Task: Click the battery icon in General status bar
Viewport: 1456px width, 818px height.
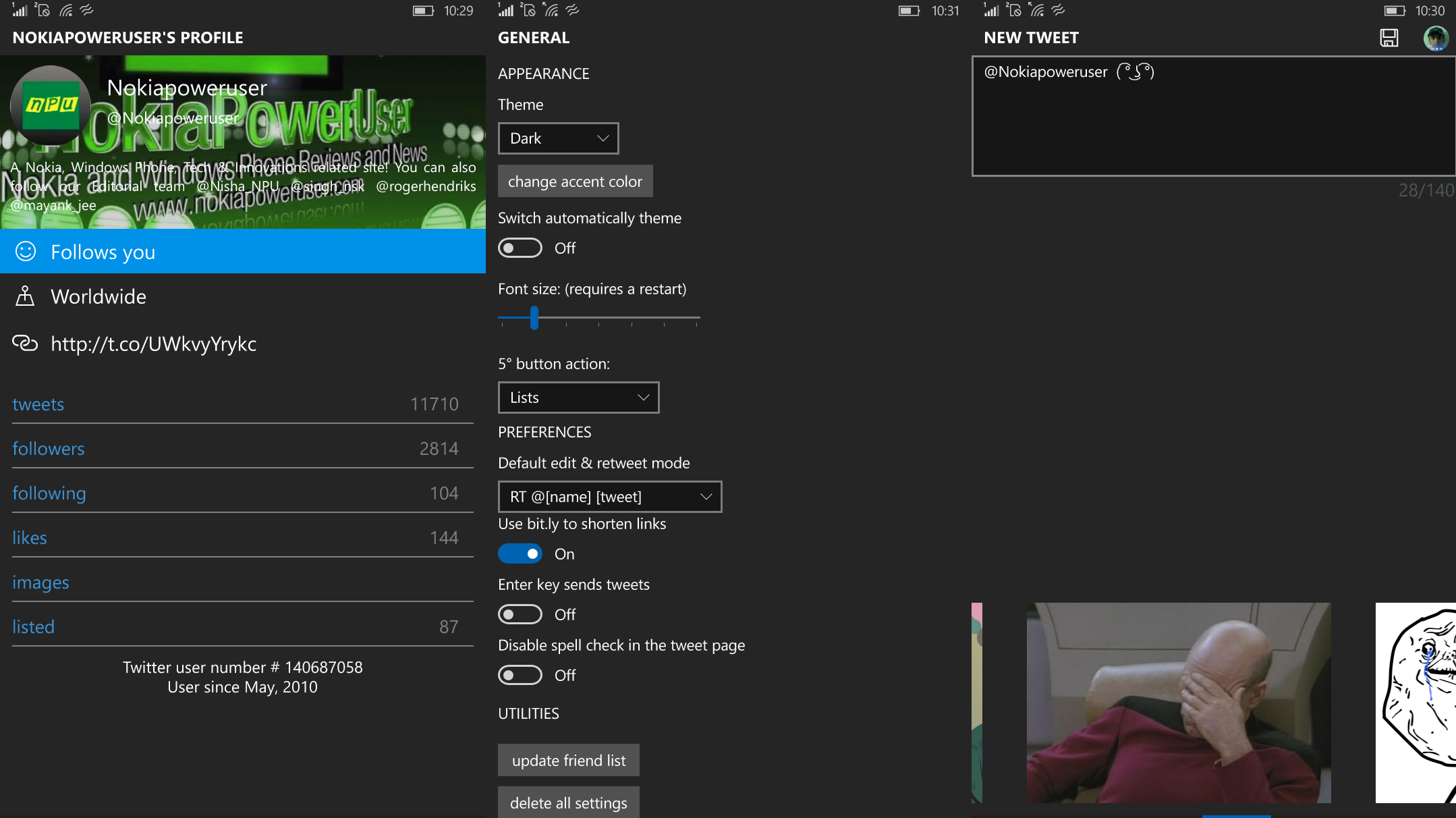Action: (909, 11)
